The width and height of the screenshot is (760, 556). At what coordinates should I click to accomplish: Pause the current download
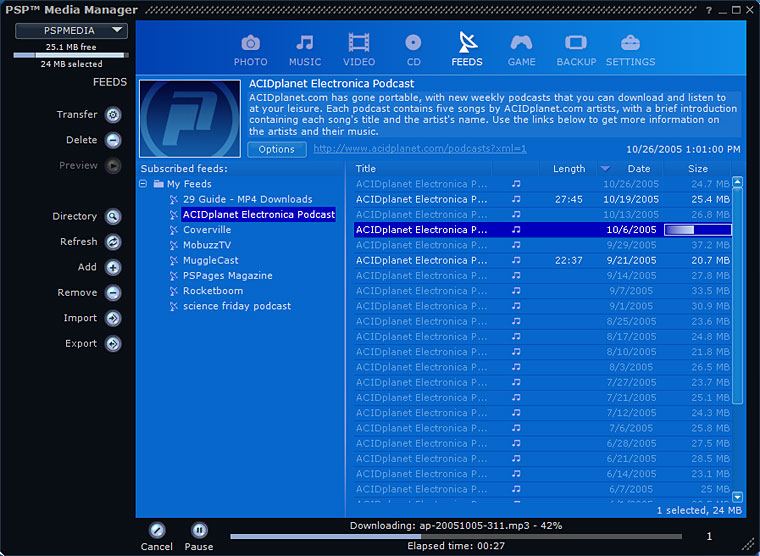pyautogui.click(x=199, y=531)
